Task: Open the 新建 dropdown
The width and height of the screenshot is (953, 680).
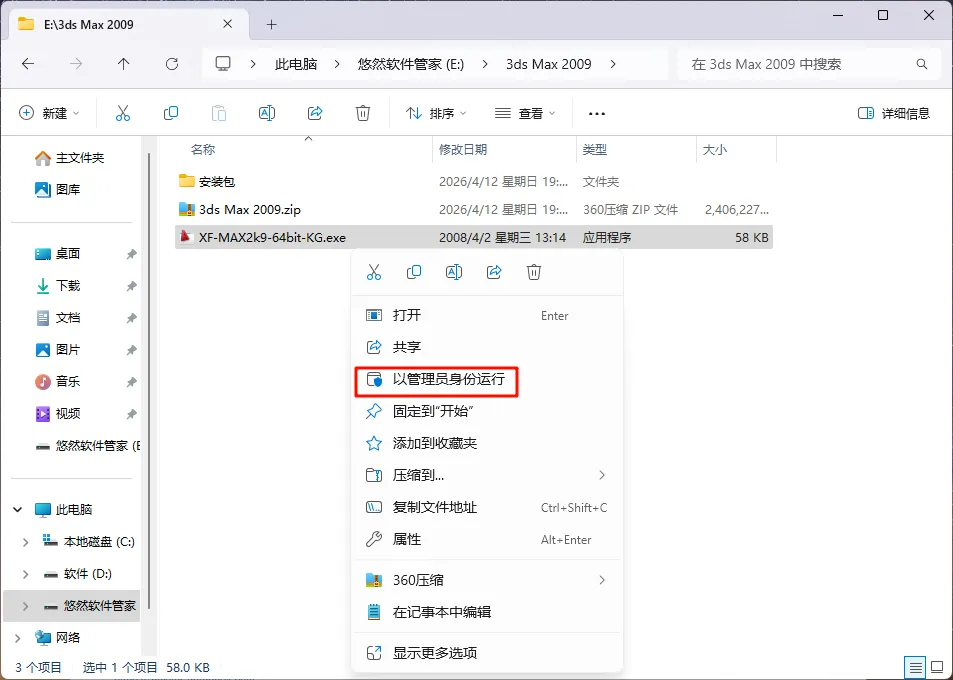Action: click(49, 113)
